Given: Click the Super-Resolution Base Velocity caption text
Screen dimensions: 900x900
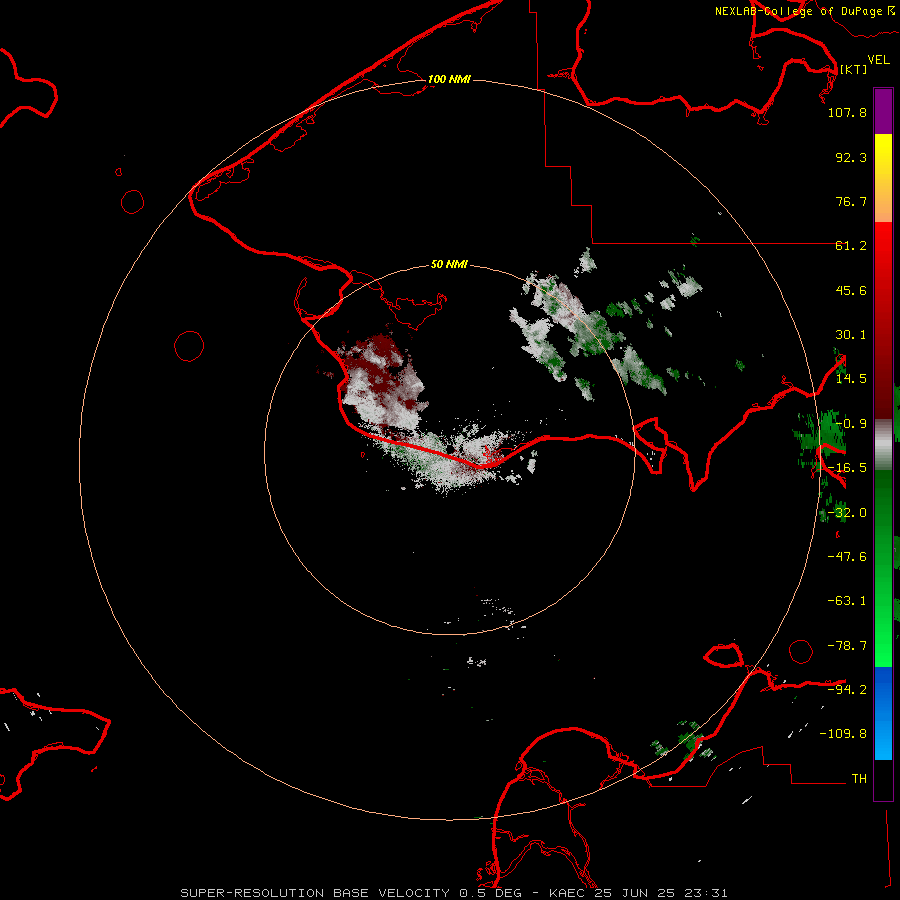Looking at the screenshot, I should pyautogui.click(x=454, y=893).
